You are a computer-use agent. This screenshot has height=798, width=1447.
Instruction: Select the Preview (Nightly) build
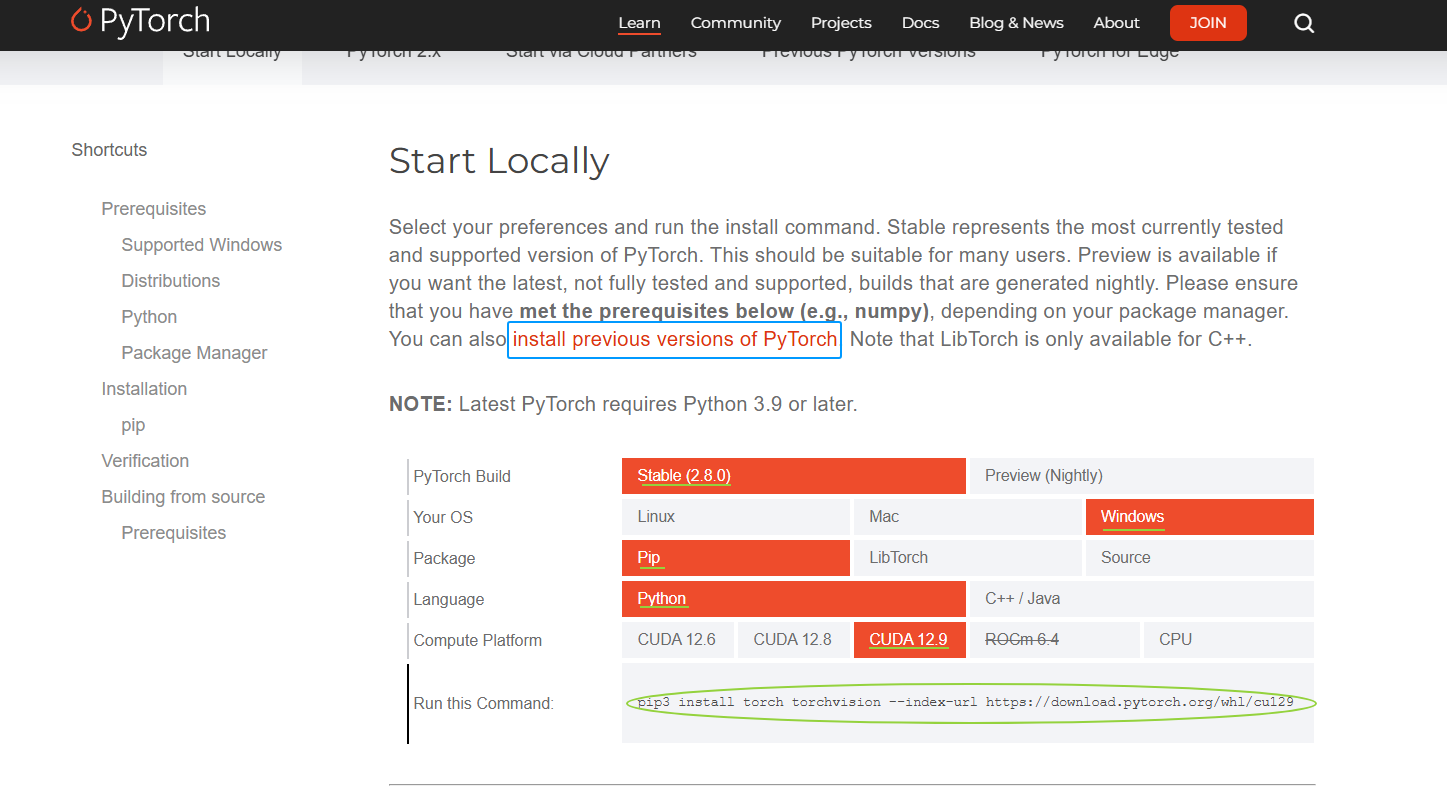[1142, 476]
